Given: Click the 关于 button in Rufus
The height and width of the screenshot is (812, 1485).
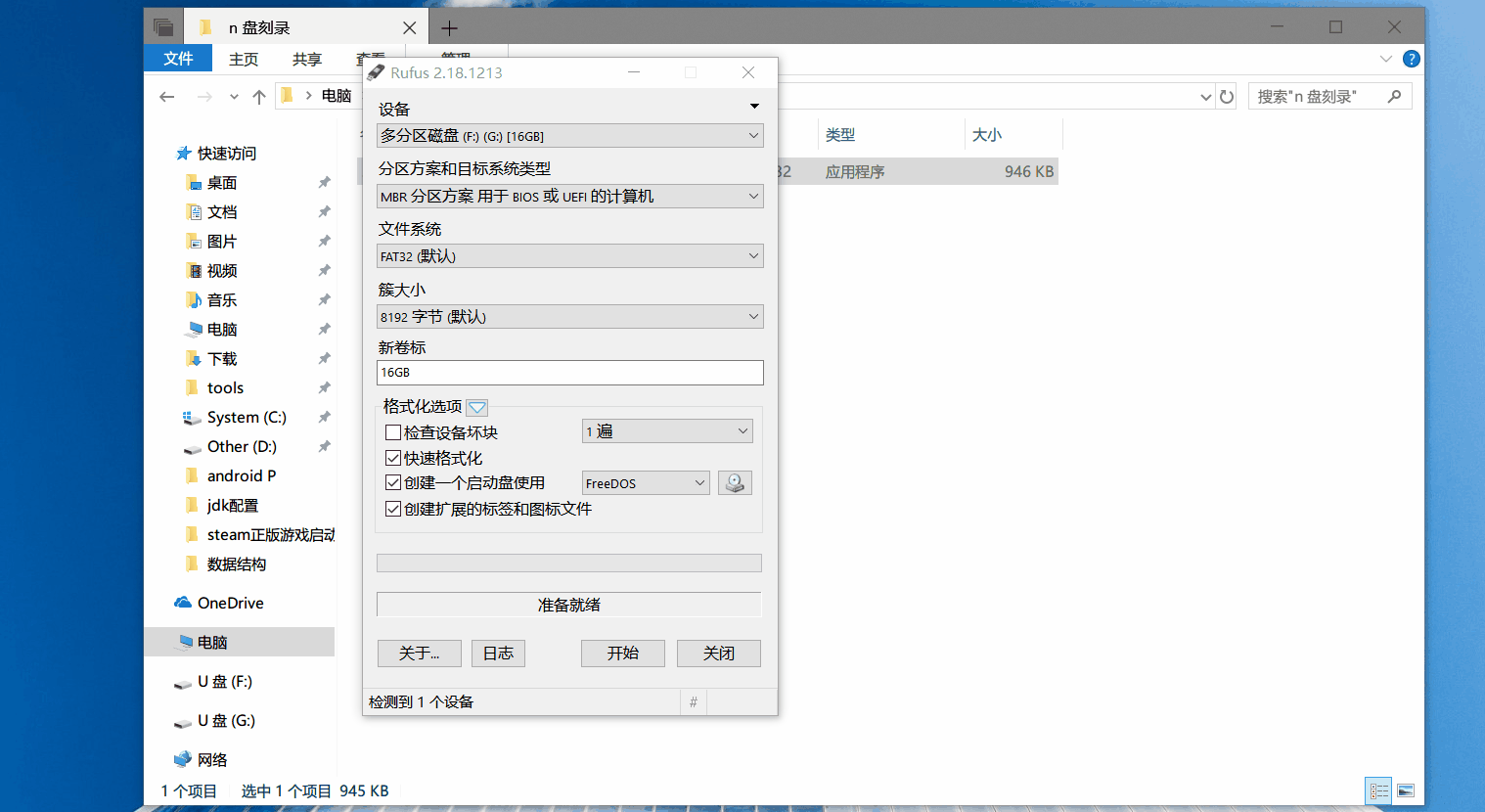Looking at the screenshot, I should [x=419, y=654].
